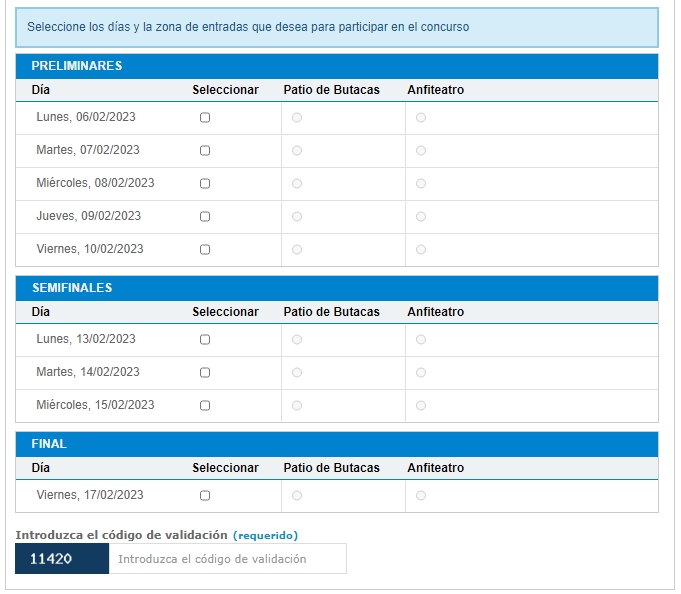The width and height of the screenshot is (681, 594).
Task: Choose Anfiteatro for Jueves 09/02/2023
Action: [421, 217]
